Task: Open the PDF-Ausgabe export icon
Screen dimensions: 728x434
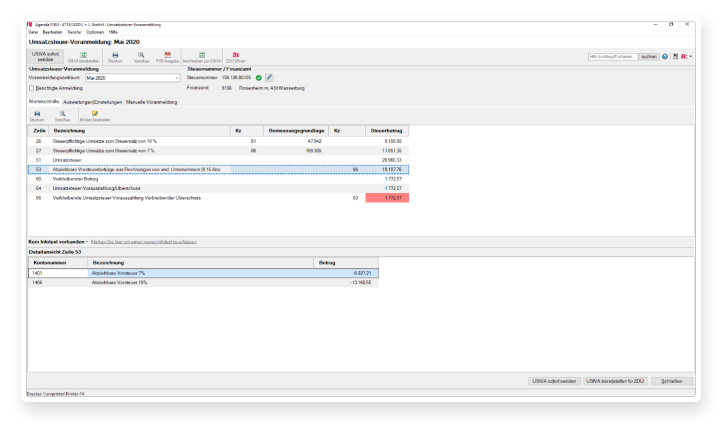Action: [x=171, y=56]
